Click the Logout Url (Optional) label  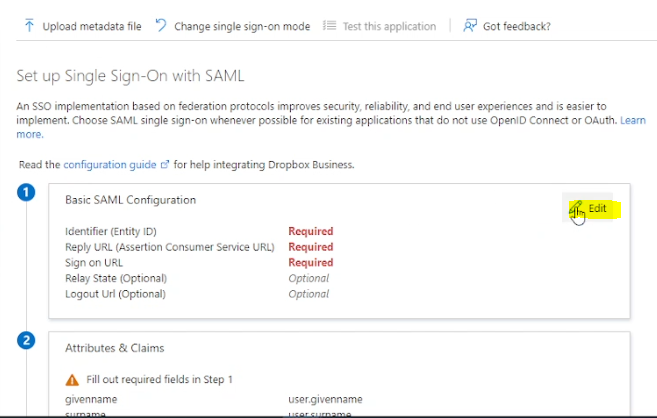click(115, 294)
